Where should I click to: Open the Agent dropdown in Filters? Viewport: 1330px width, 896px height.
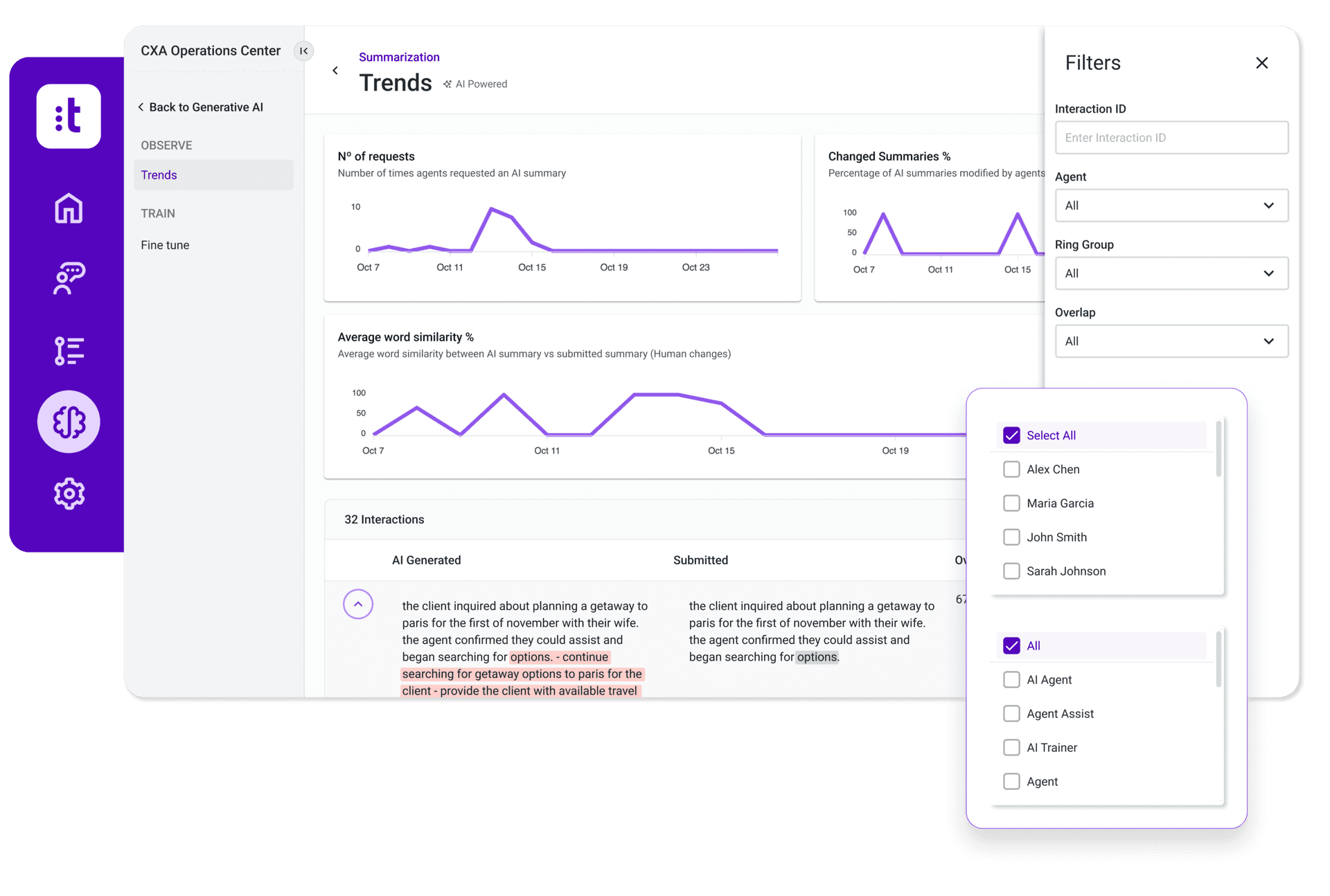coord(1171,205)
